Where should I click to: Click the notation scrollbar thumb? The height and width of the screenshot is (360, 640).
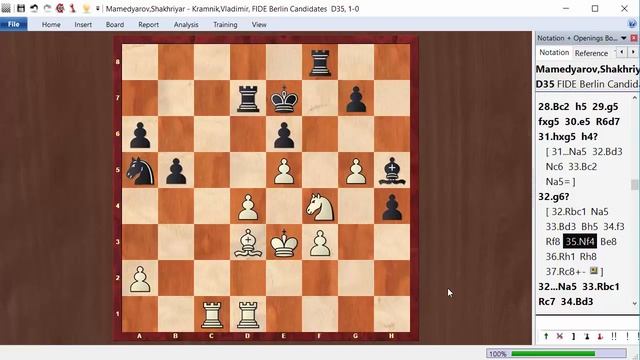634,185
